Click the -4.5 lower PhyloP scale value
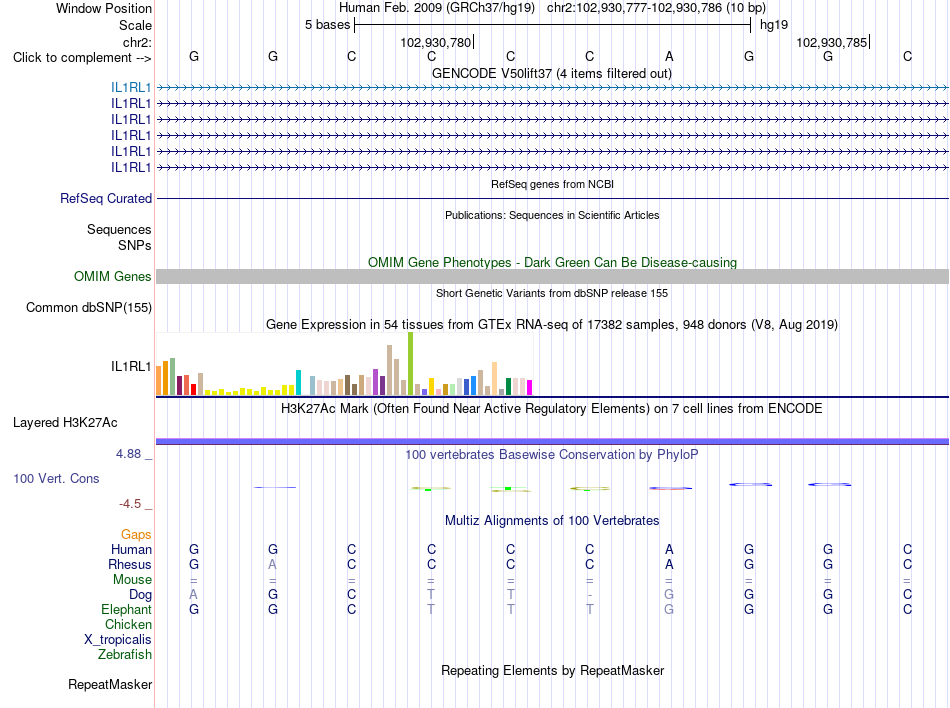 [130, 504]
